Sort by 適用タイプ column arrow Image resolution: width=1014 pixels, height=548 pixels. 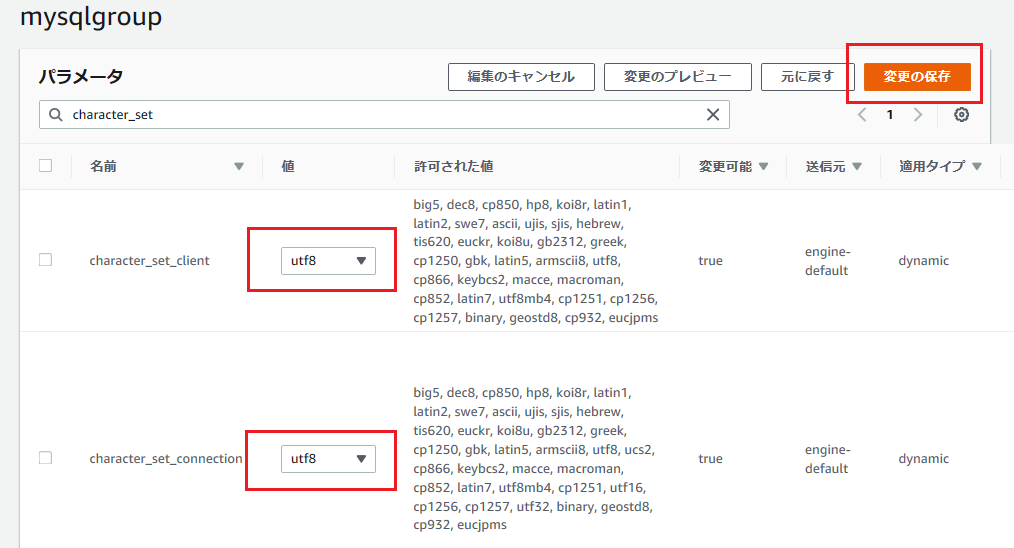pyautogui.click(x=976, y=166)
